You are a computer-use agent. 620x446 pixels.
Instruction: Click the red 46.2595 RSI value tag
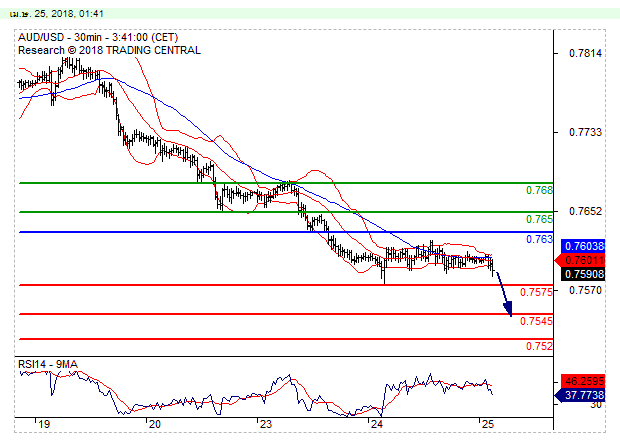583,381
